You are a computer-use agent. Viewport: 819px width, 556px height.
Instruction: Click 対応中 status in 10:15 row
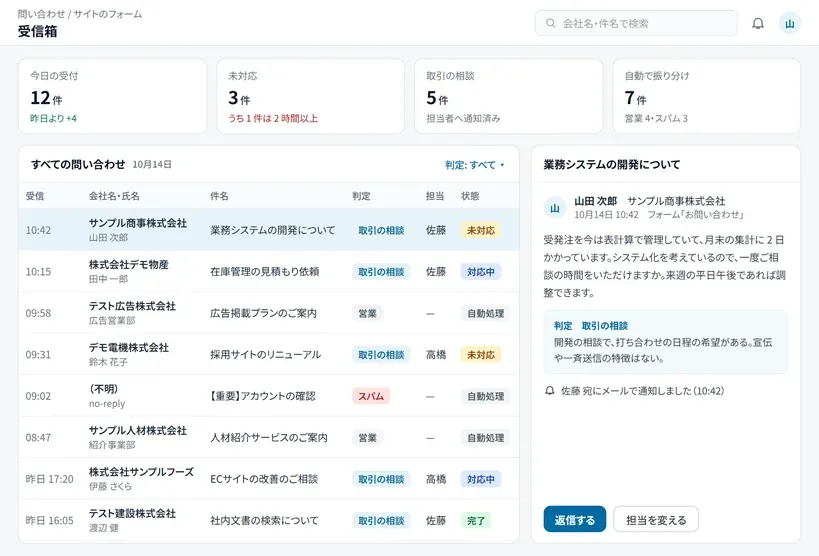tap(481, 272)
